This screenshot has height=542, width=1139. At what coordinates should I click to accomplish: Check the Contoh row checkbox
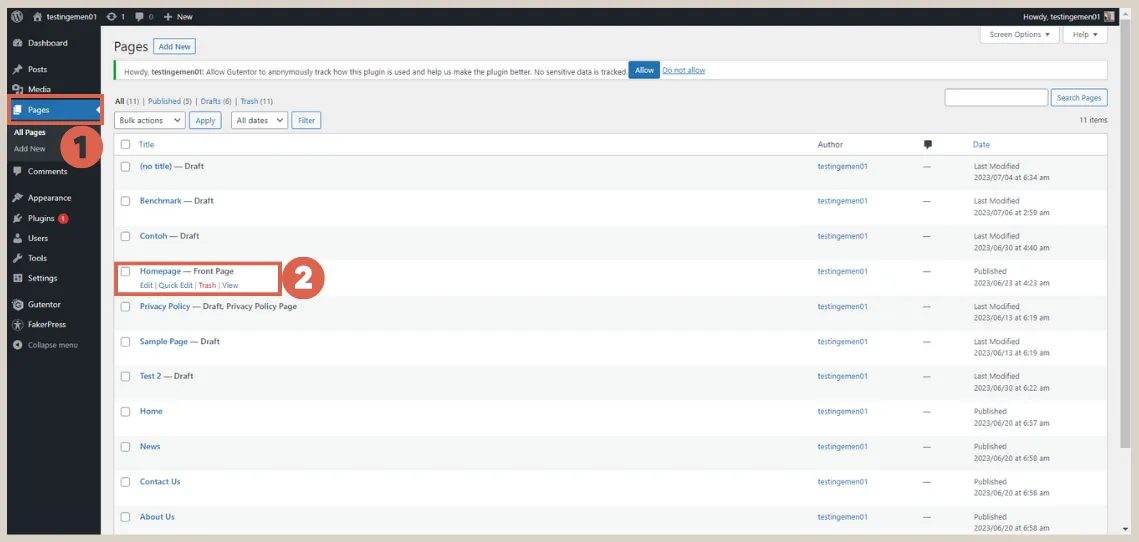coord(126,236)
